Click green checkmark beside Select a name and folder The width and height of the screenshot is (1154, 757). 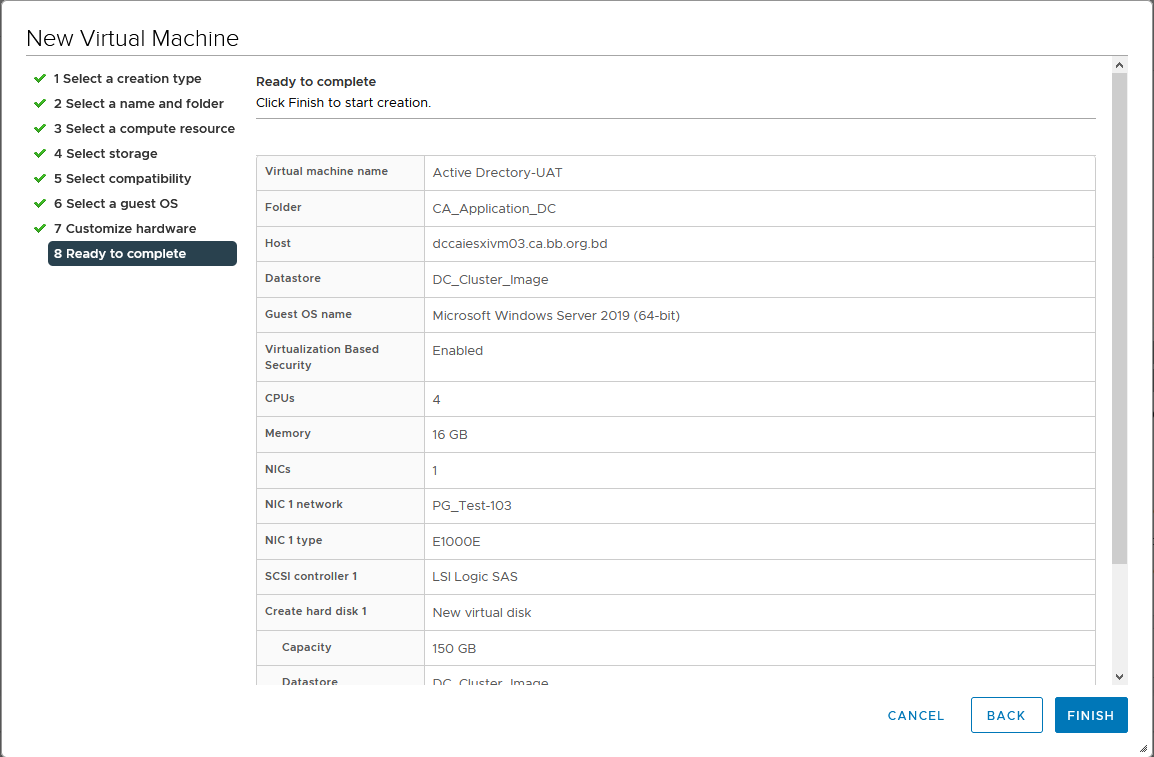click(x=40, y=103)
